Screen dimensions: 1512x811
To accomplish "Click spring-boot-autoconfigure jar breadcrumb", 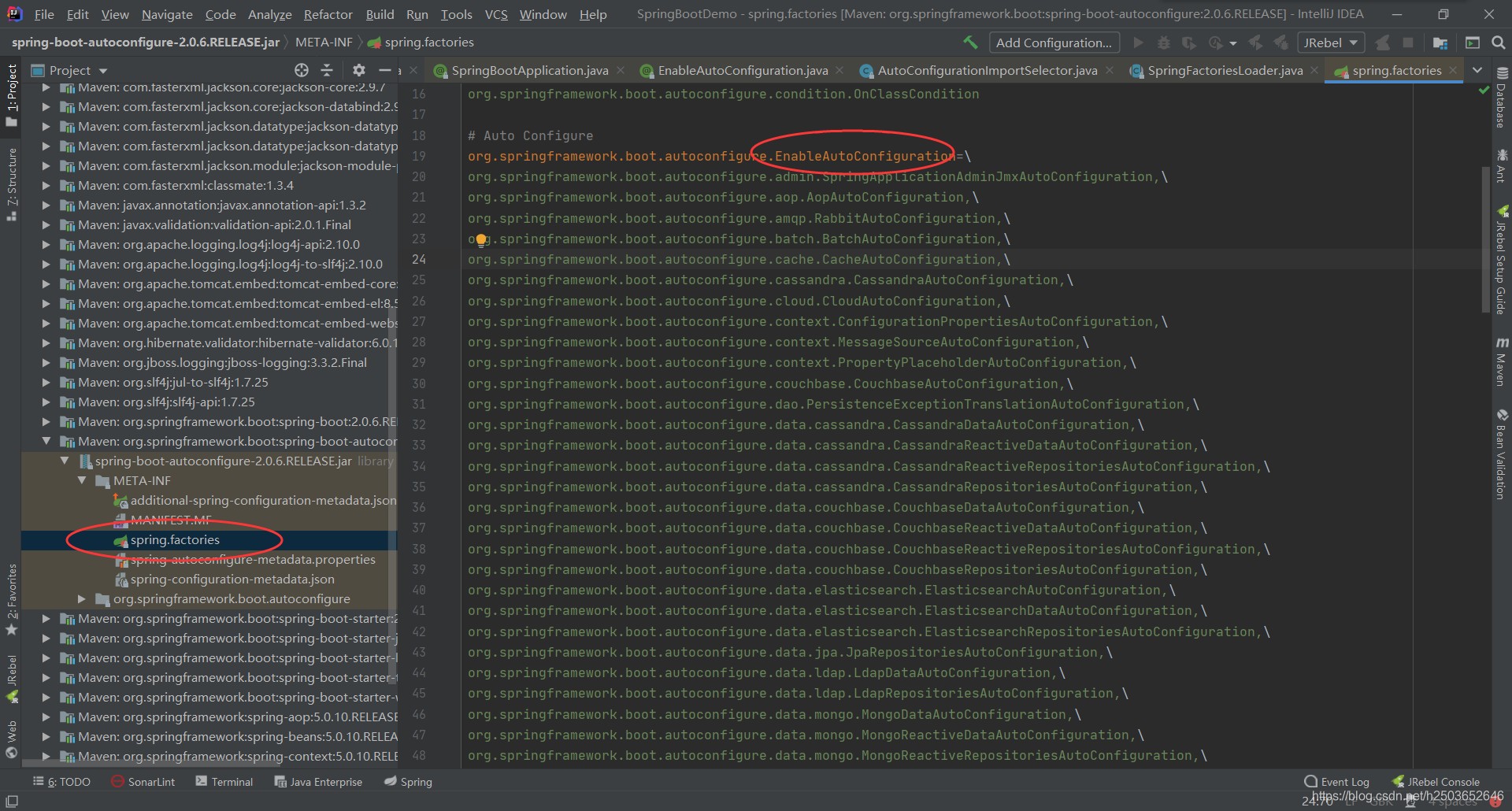I will coord(146,43).
